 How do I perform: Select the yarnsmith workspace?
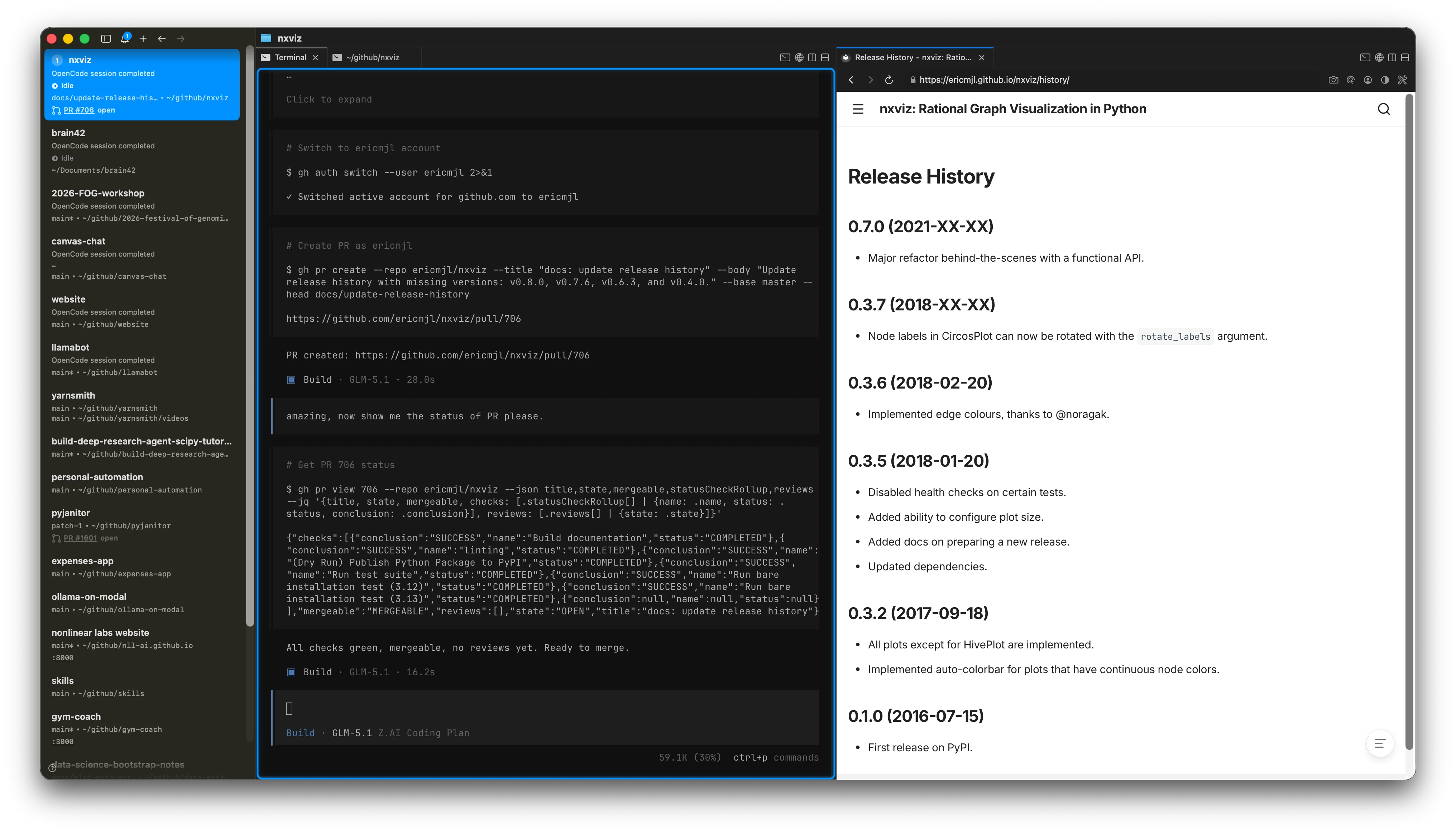point(142,406)
